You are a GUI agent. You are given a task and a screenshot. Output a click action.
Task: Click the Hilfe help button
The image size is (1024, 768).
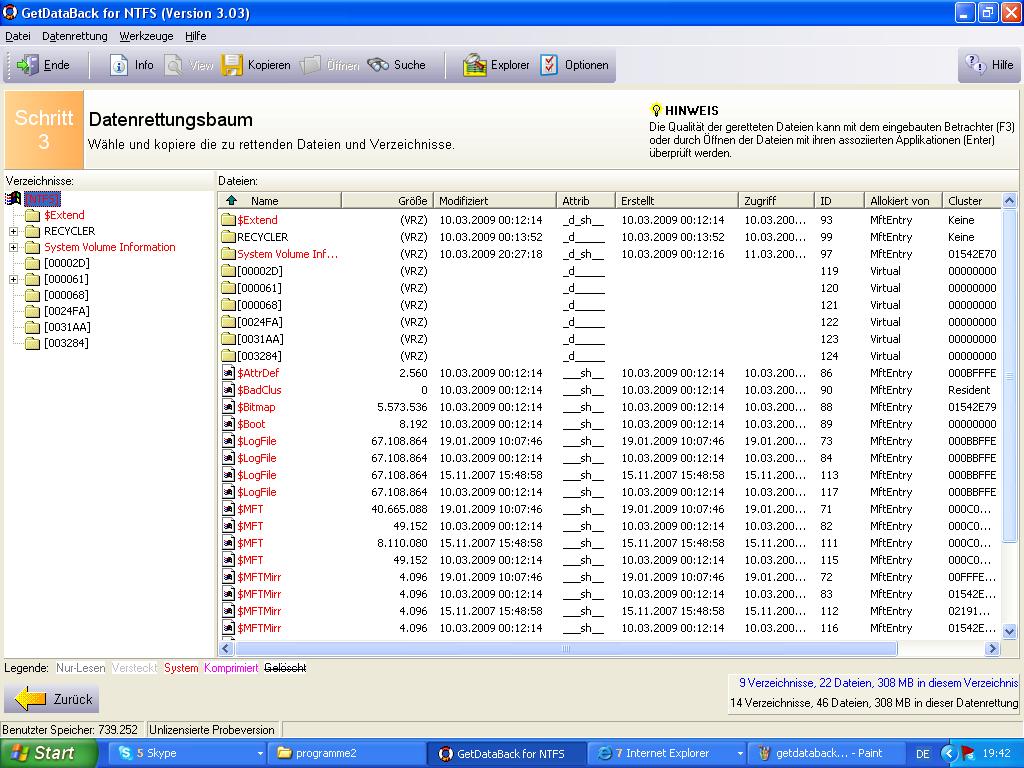(x=989, y=65)
